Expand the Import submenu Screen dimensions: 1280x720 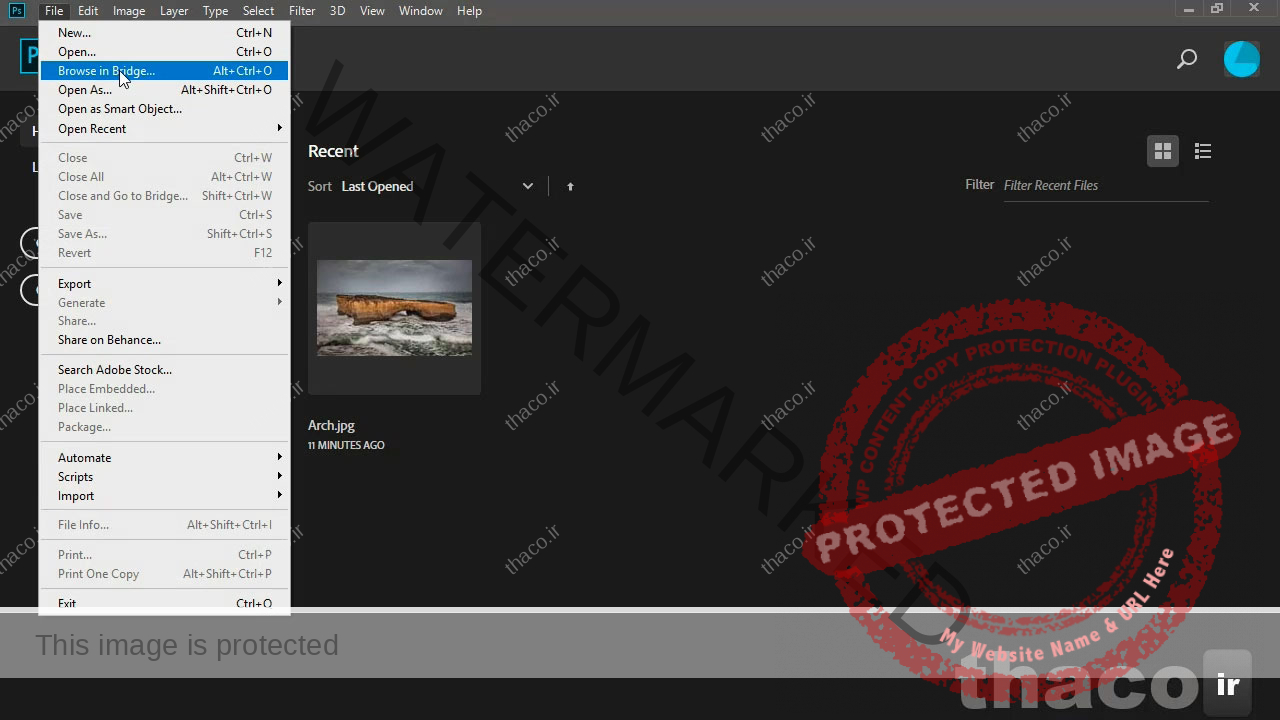click(164, 496)
